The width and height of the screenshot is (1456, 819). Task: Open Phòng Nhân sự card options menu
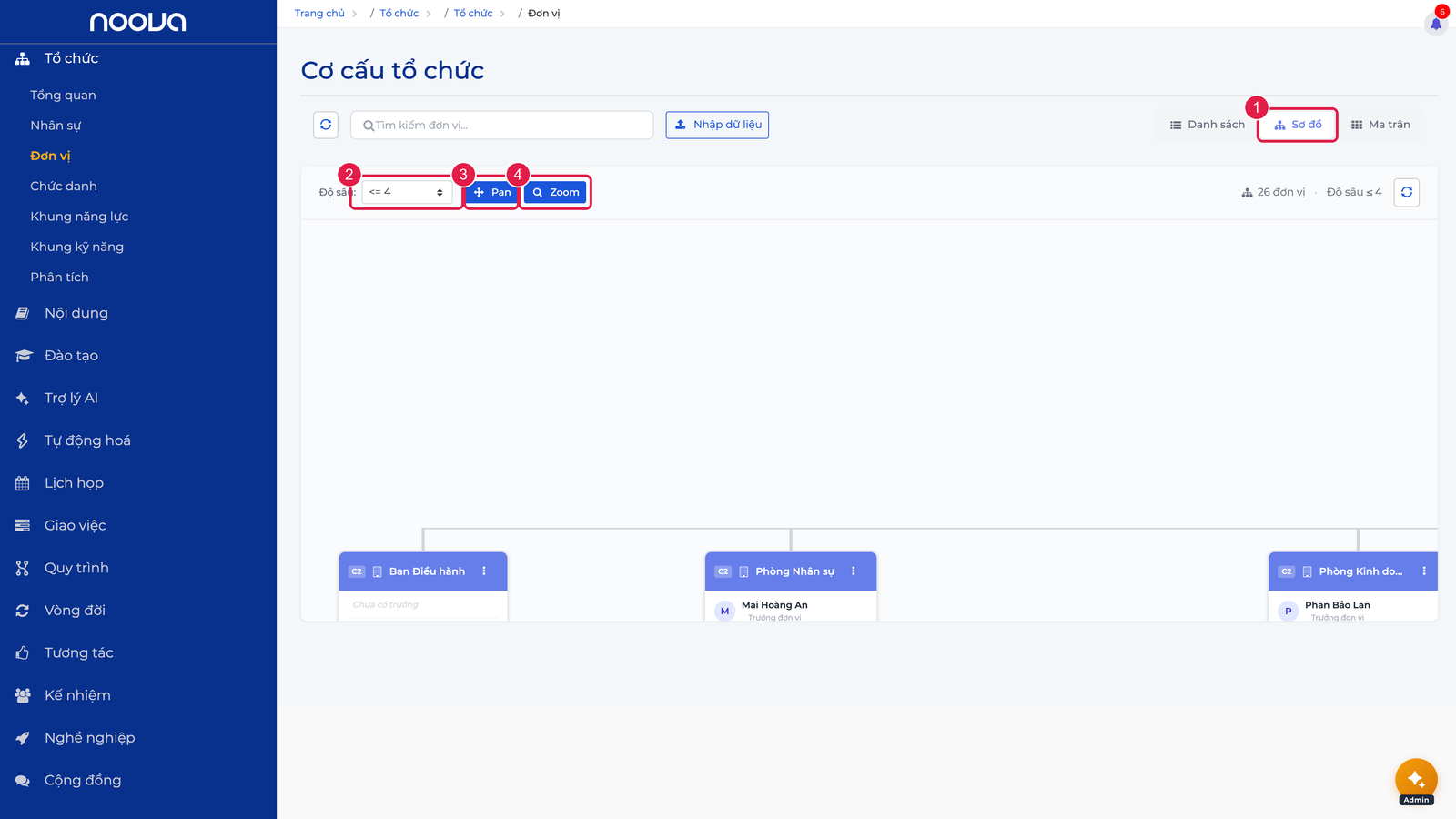(x=854, y=571)
